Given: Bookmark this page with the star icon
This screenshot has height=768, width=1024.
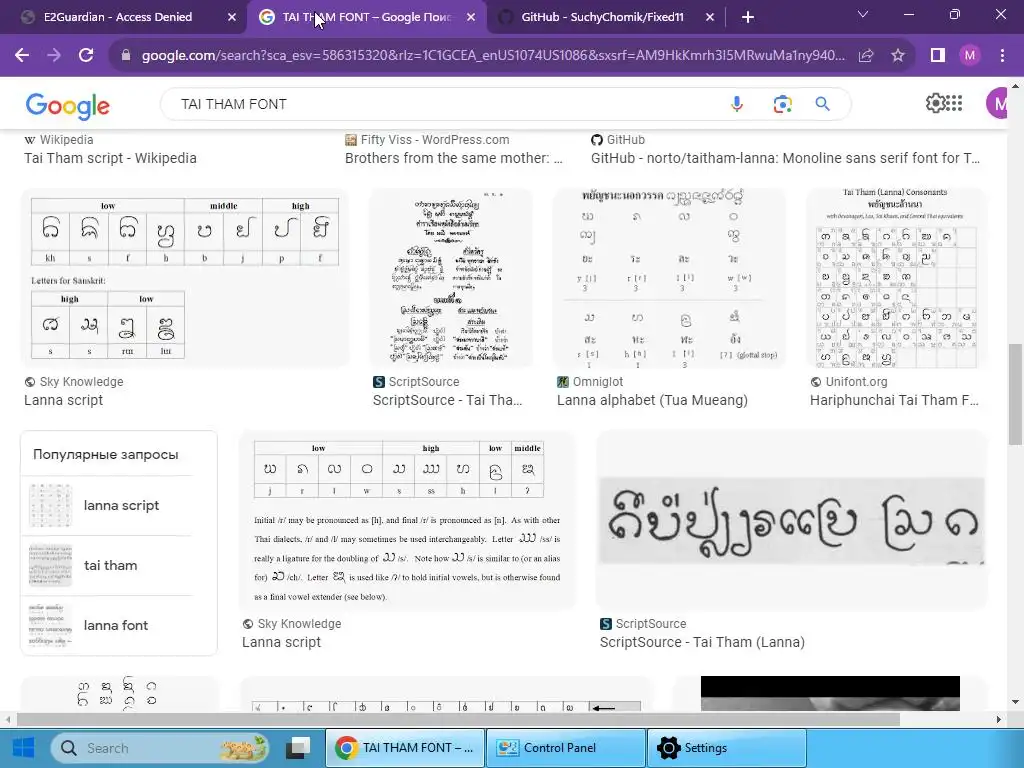Looking at the screenshot, I should tap(898, 56).
